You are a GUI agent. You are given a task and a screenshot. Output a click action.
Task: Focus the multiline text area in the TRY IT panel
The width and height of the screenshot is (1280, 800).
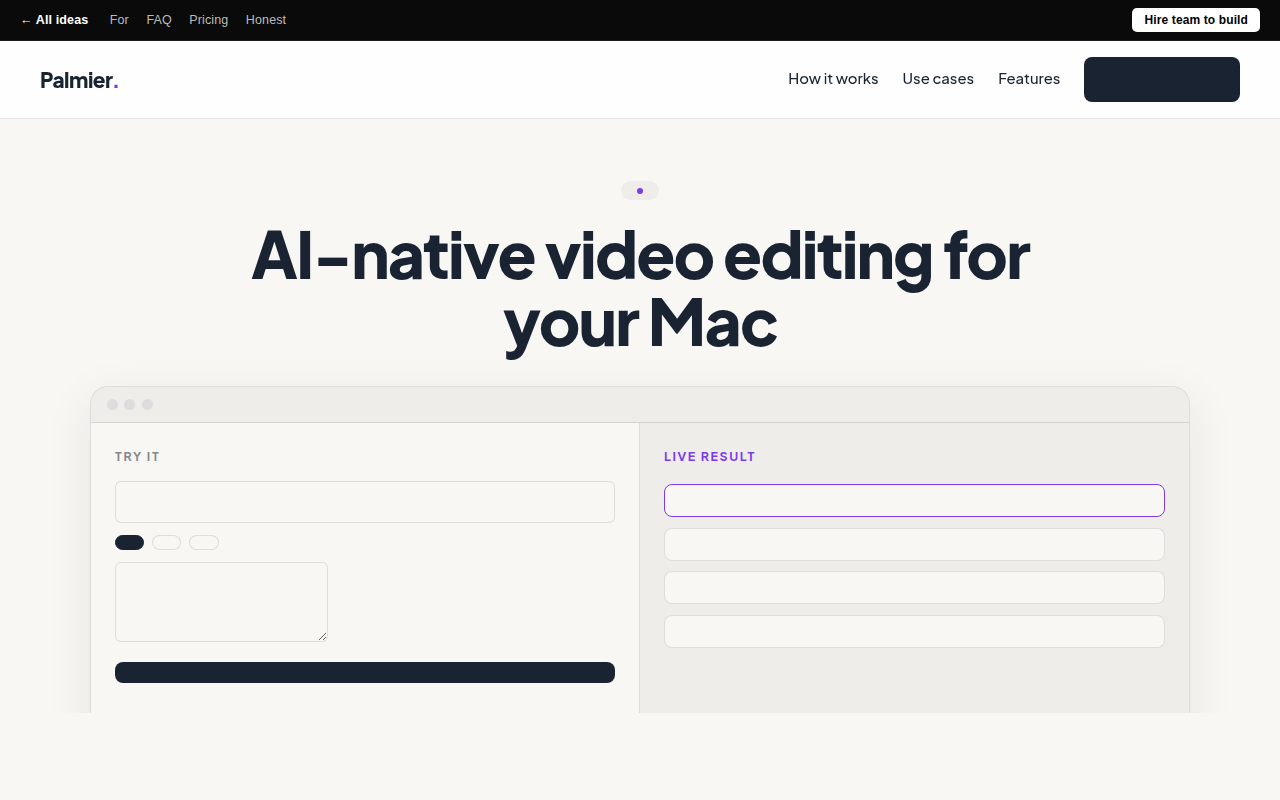pos(221,602)
